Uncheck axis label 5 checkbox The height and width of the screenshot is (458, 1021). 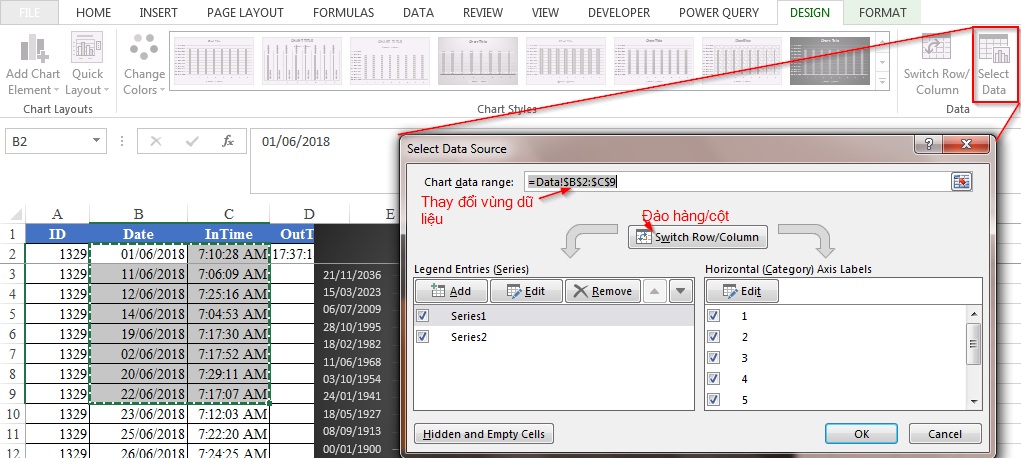tap(714, 399)
